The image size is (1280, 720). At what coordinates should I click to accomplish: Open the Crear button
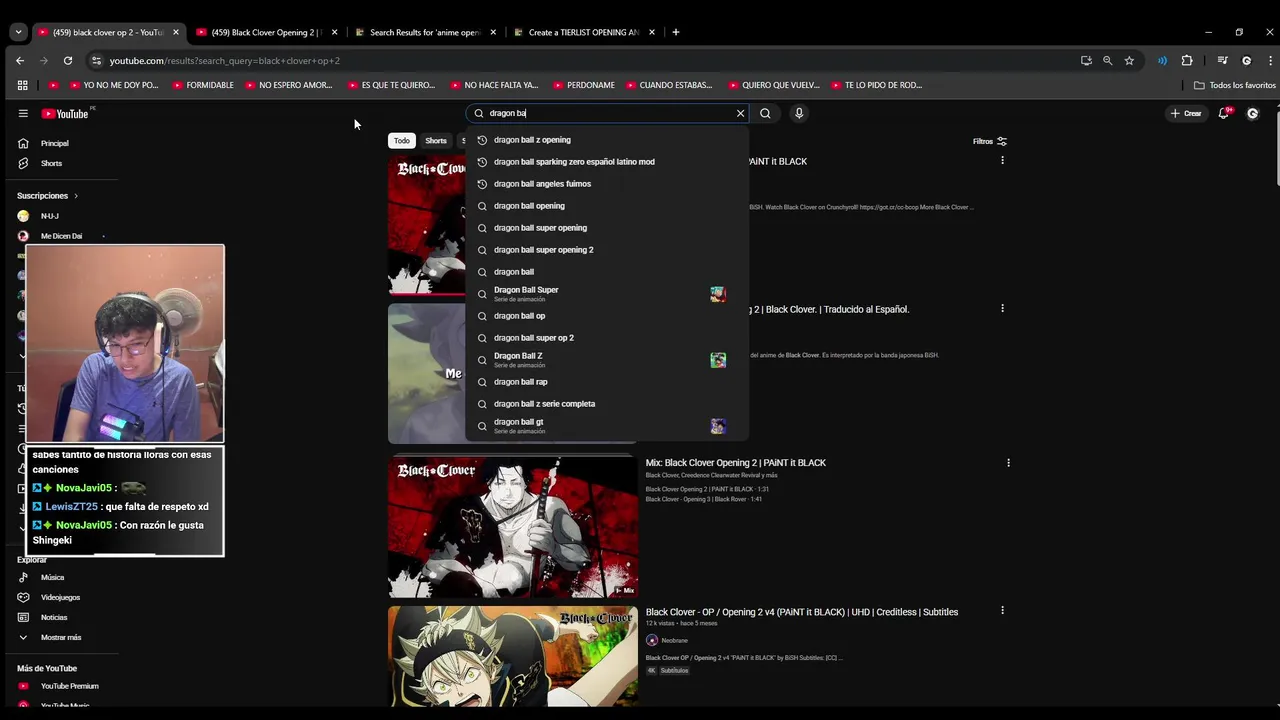pos(1186,113)
